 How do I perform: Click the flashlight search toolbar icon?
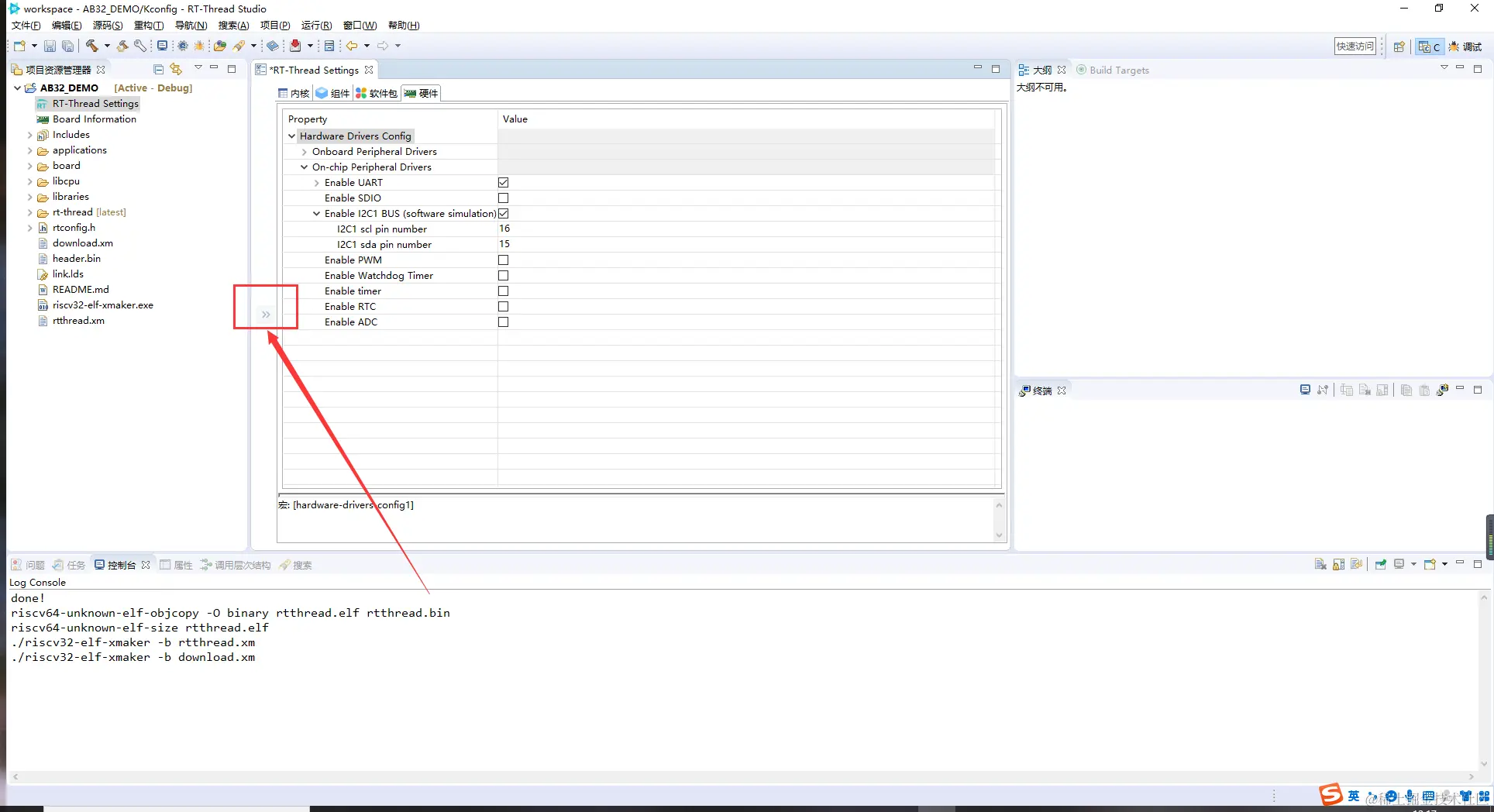click(239, 46)
